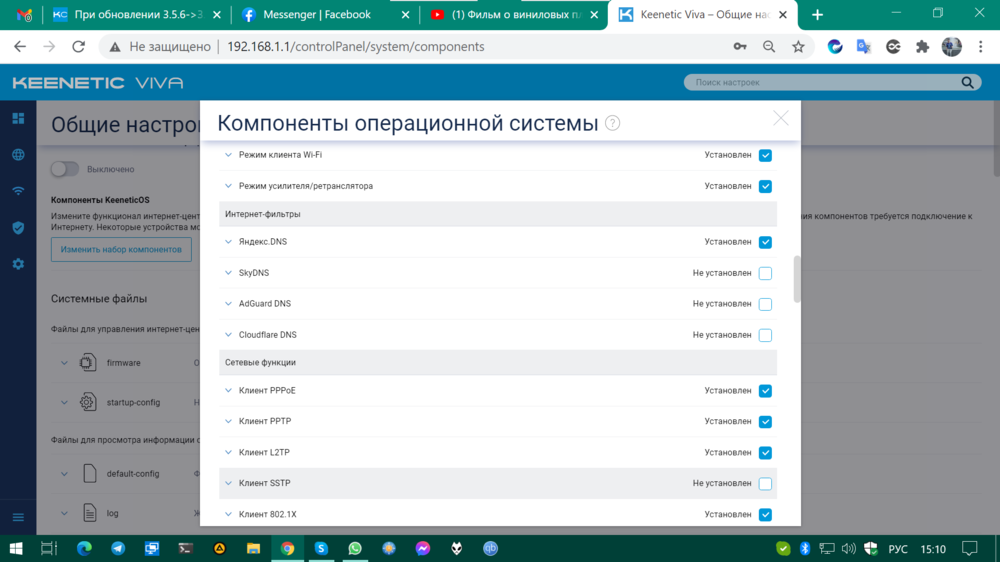Check the AdGuard DNS checkbox

(765, 304)
